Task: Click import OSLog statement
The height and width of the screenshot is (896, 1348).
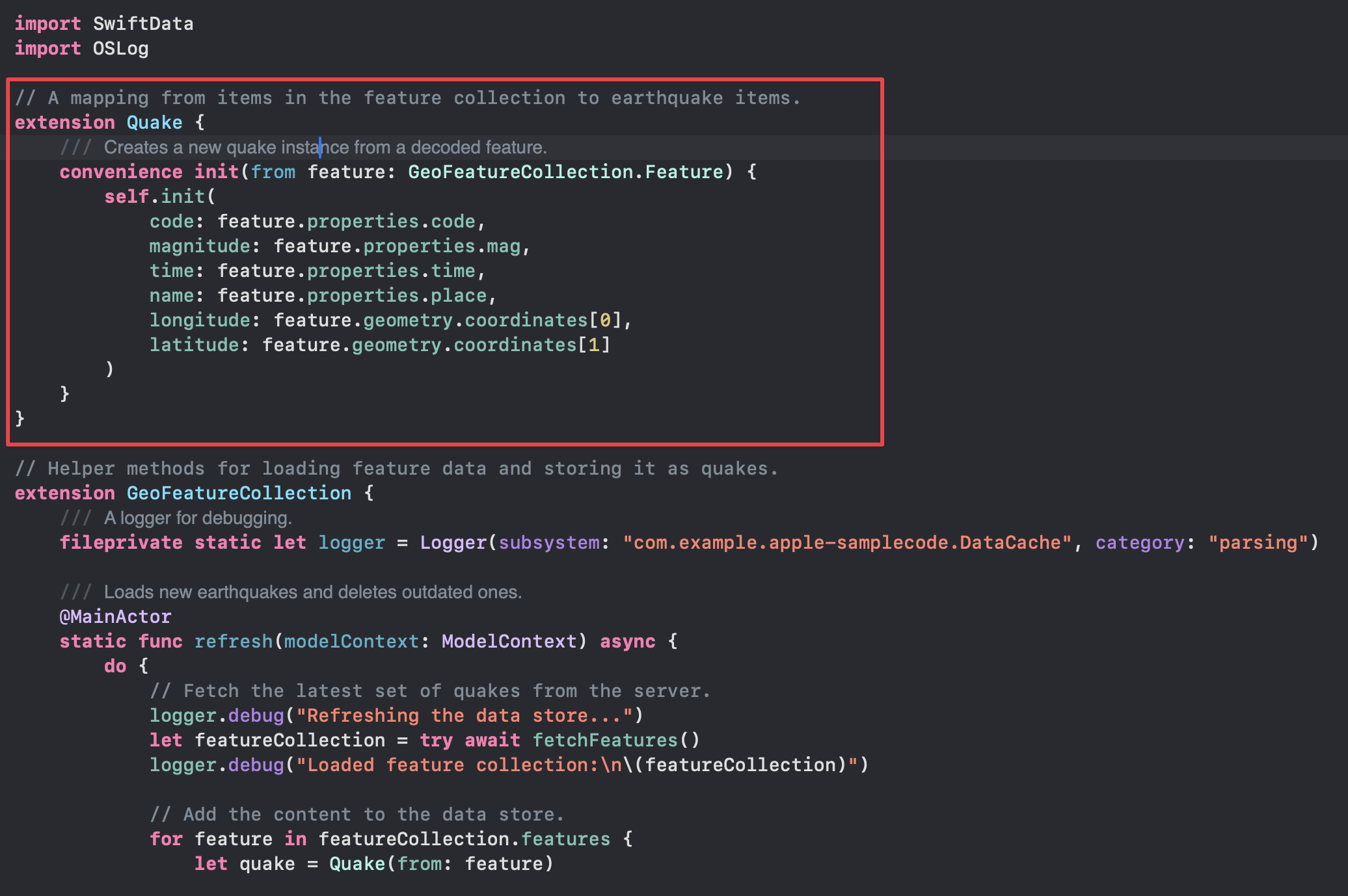Action: 81,49
